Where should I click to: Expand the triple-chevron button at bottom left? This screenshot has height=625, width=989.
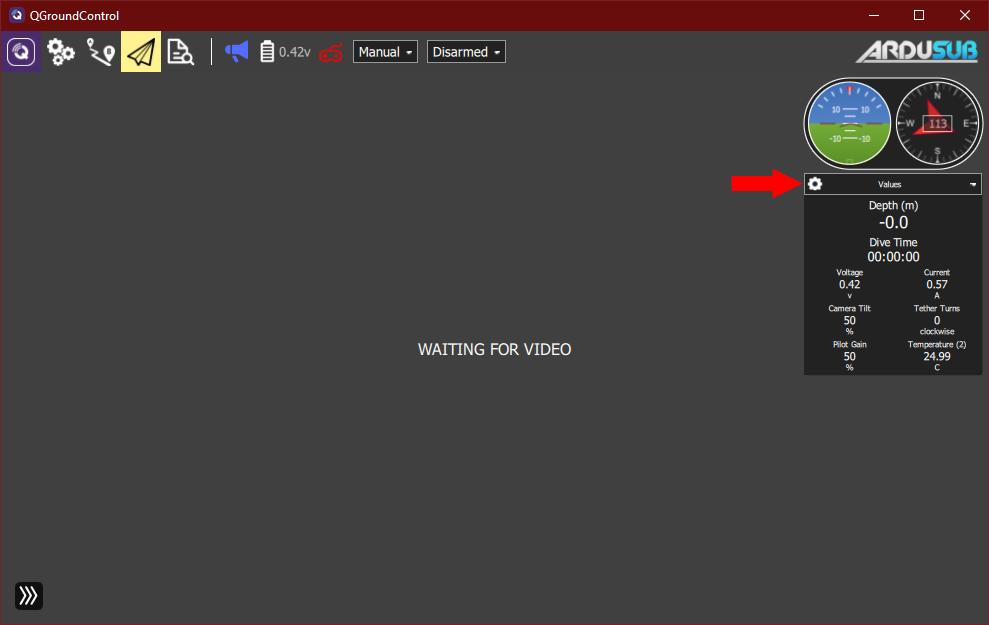coord(29,596)
